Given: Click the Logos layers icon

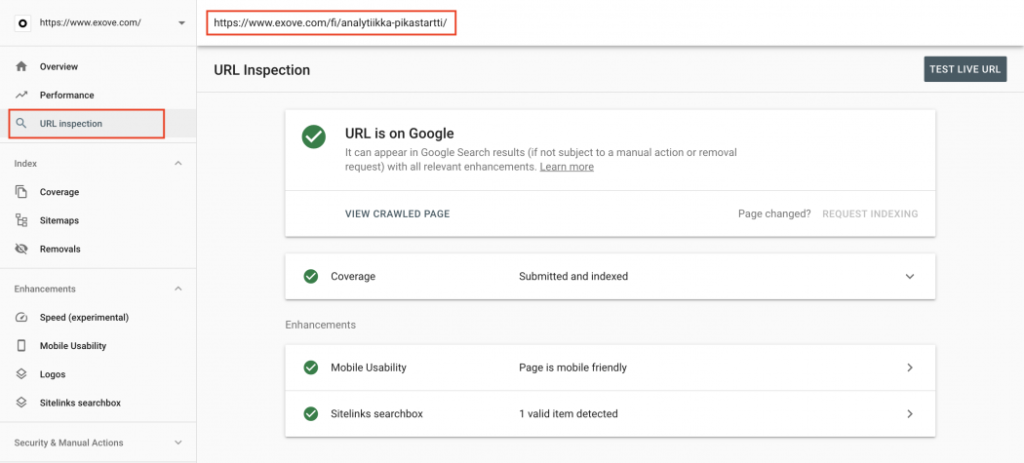Looking at the screenshot, I should (x=22, y=374).
